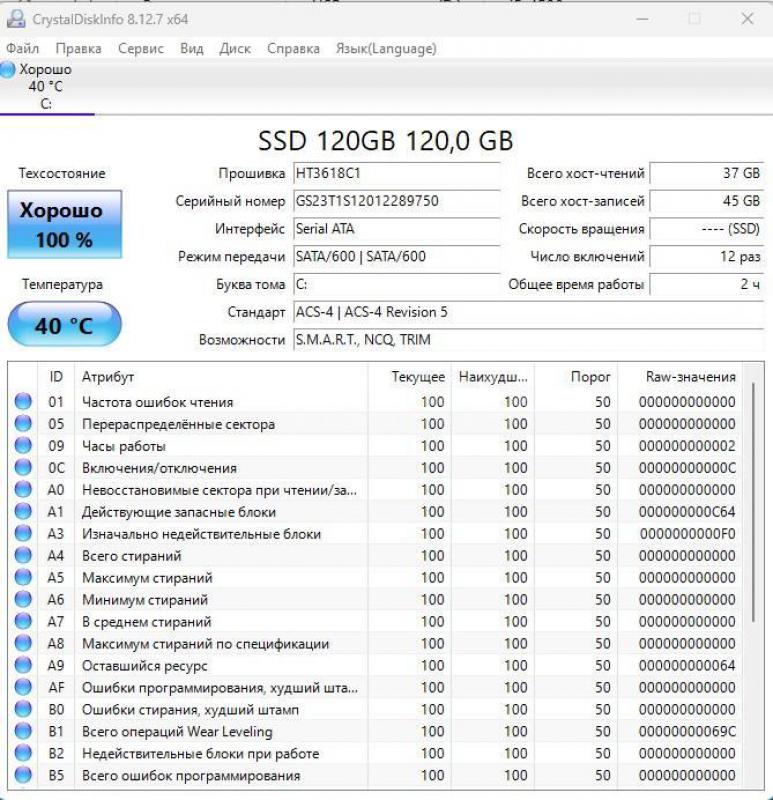Viewport: 773px width, 800px height.
Task: Click status orb for Всего стираний row
Action: click(x=23, y=556)
